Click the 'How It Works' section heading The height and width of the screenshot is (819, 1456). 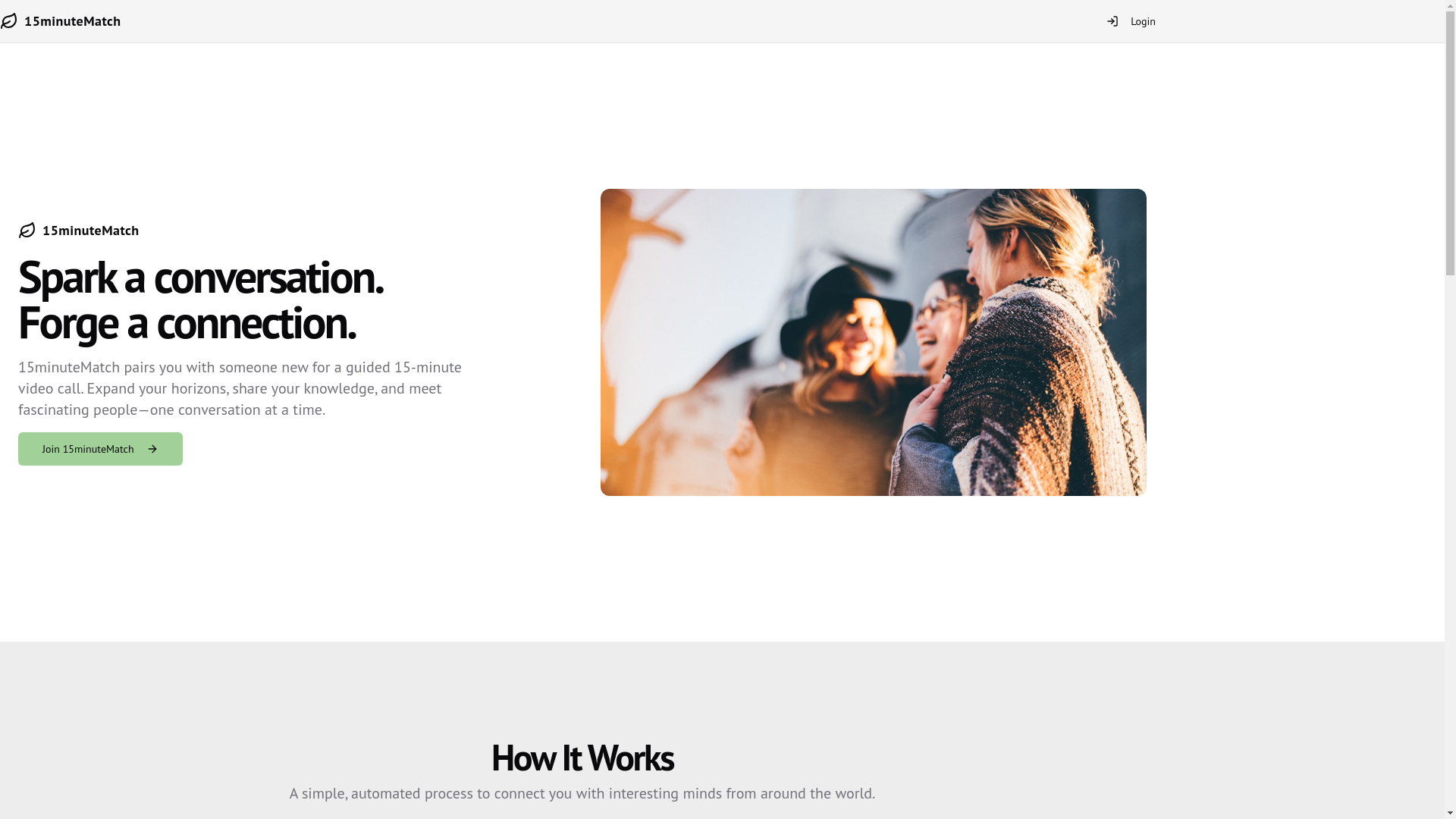coord(582,758)
